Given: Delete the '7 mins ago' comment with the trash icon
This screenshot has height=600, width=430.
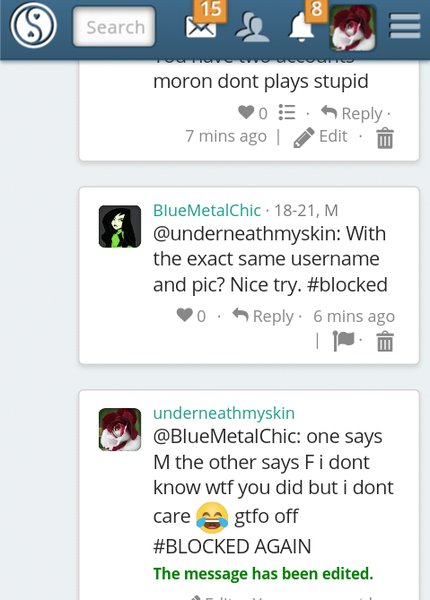Looking at the screenshot, I should click(385, 138).
